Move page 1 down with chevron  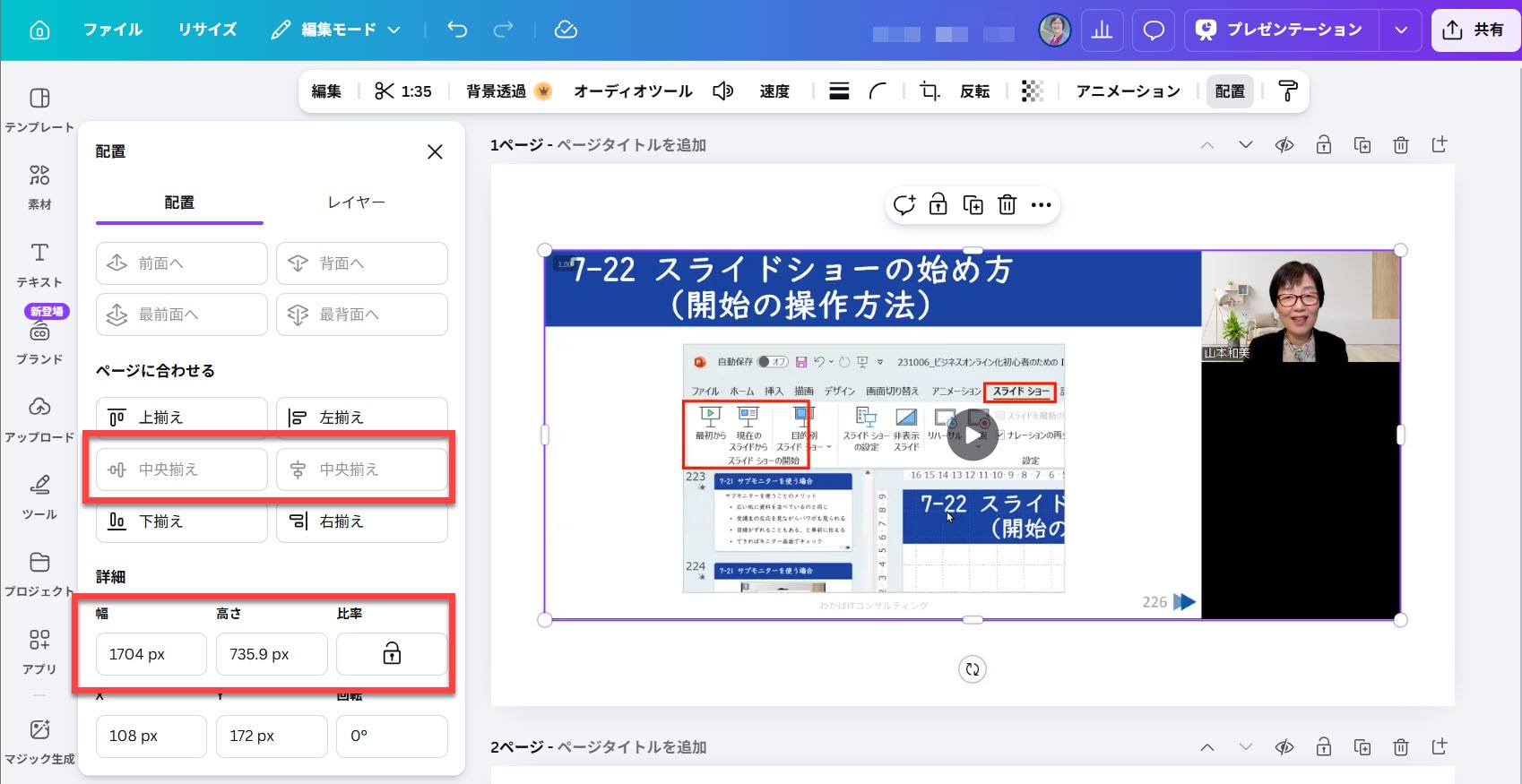click(1245, 145)
